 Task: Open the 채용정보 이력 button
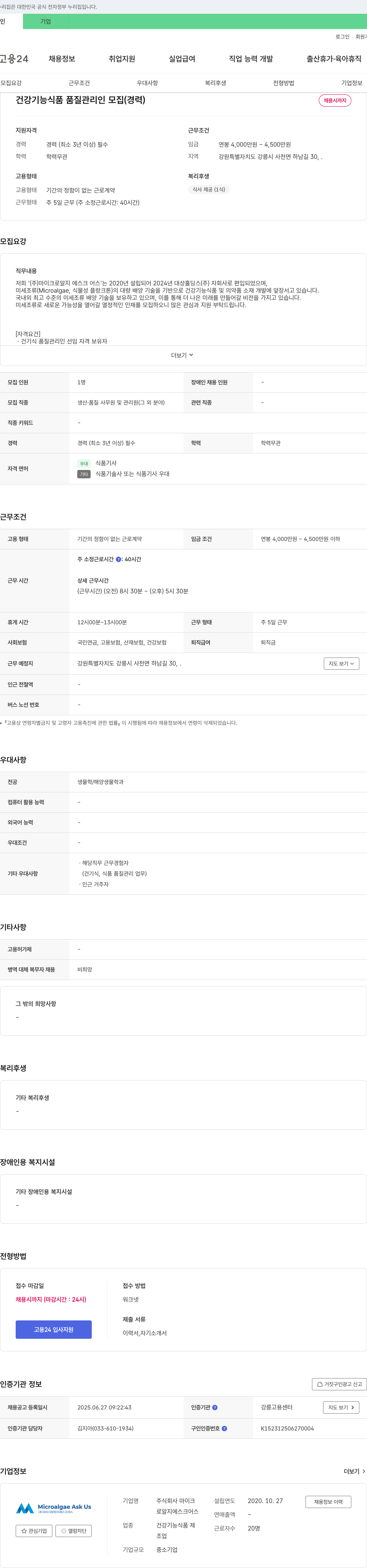[328, 1501]
